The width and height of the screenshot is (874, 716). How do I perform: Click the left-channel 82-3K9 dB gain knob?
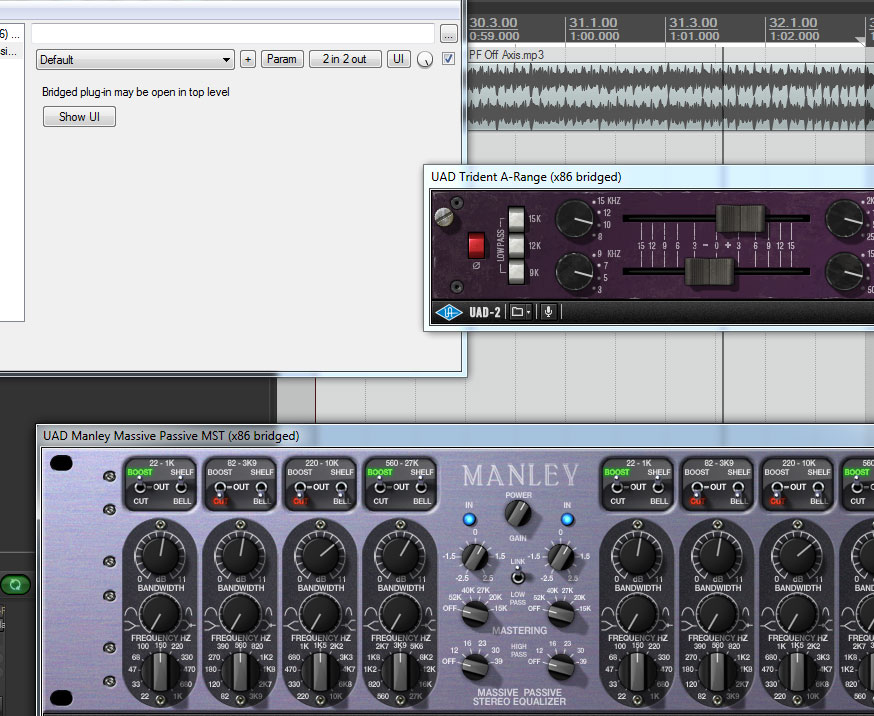click(x=240, y=554)
